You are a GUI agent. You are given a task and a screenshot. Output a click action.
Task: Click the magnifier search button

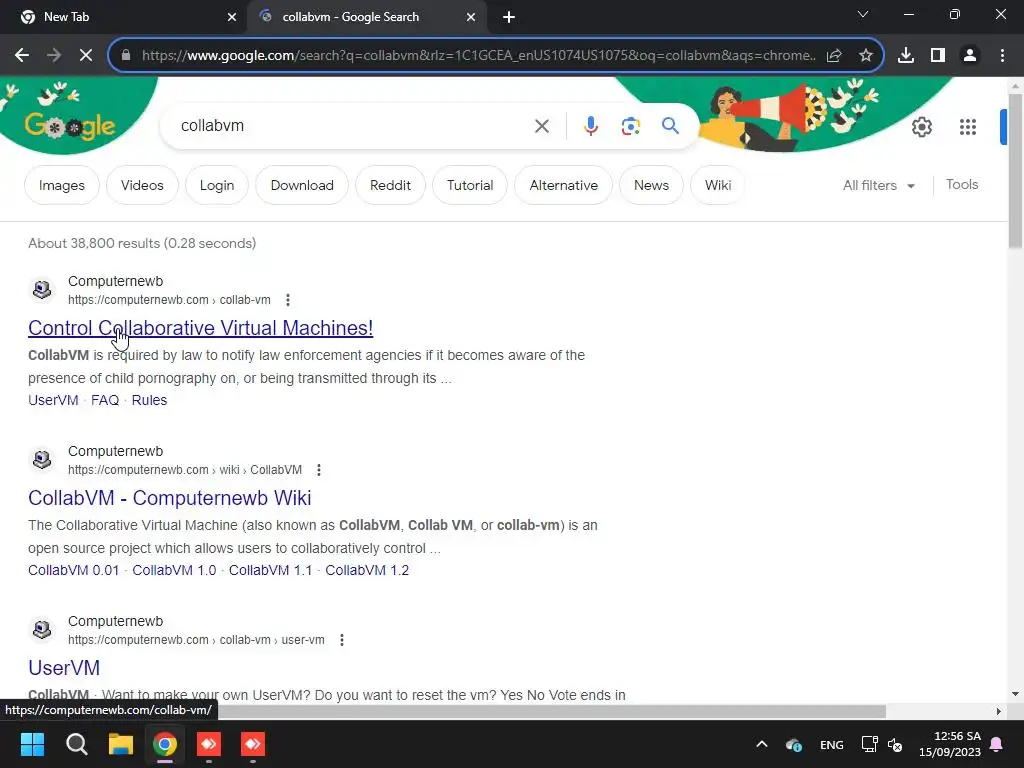click(x=670, y=125)
